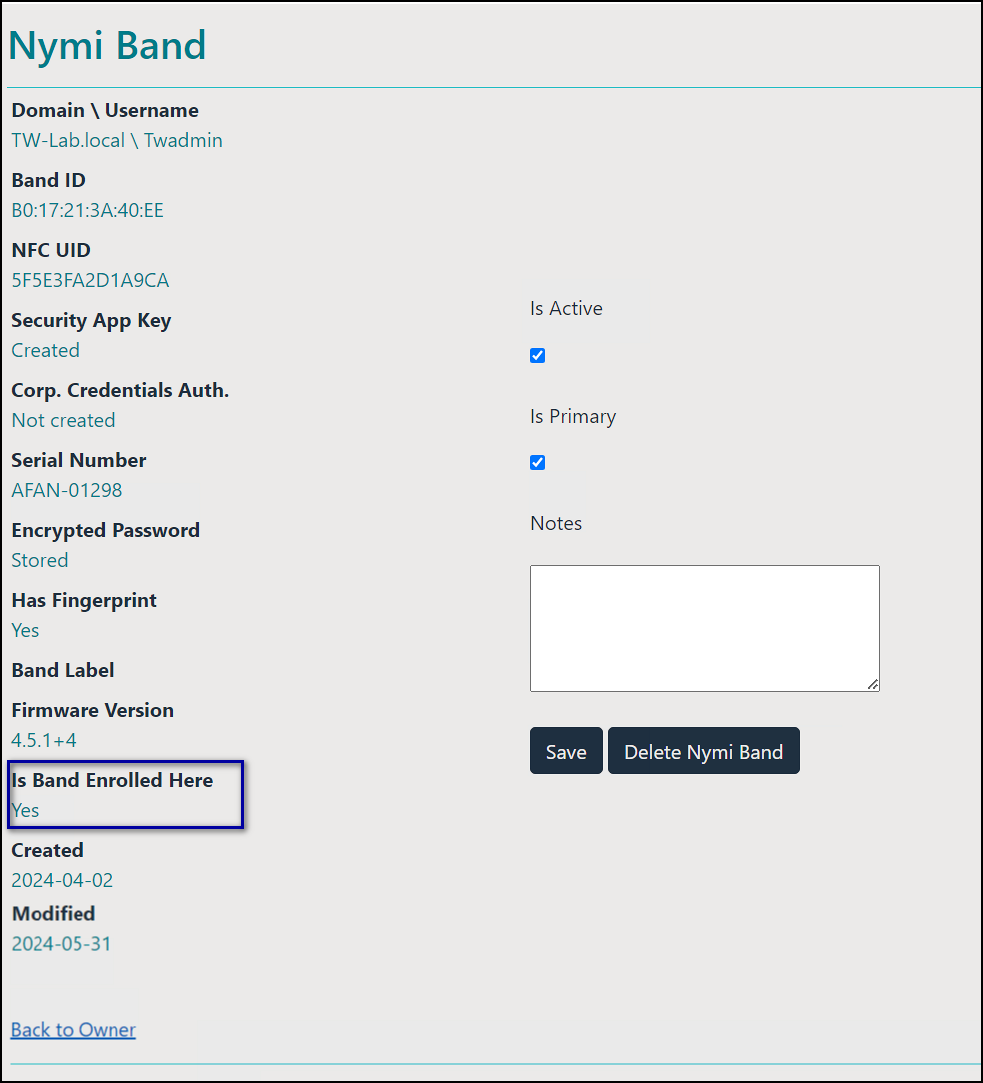Click the Yes value under Is Band Enrolled Here

click(x=25, y=810)
